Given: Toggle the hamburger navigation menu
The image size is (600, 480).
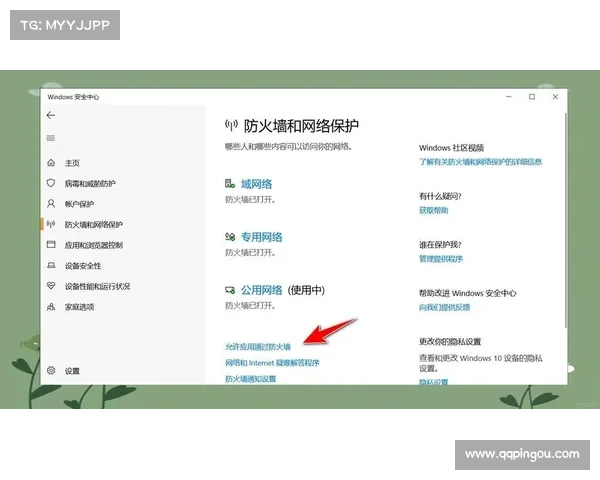Looking at the screenshot, I should [x=51, y=138].
